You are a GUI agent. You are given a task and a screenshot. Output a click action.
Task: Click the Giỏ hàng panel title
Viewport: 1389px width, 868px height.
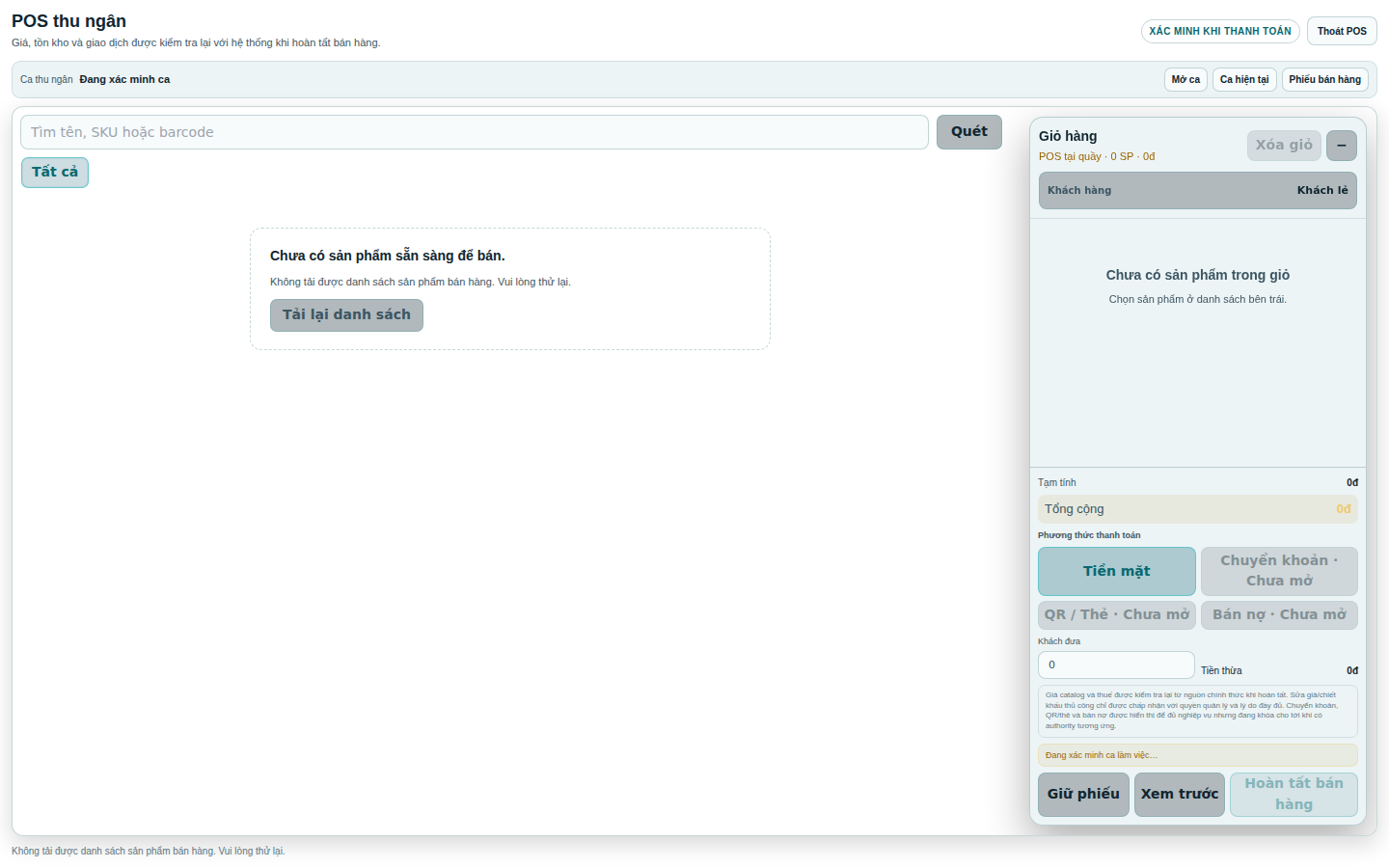pos(1068,136)
